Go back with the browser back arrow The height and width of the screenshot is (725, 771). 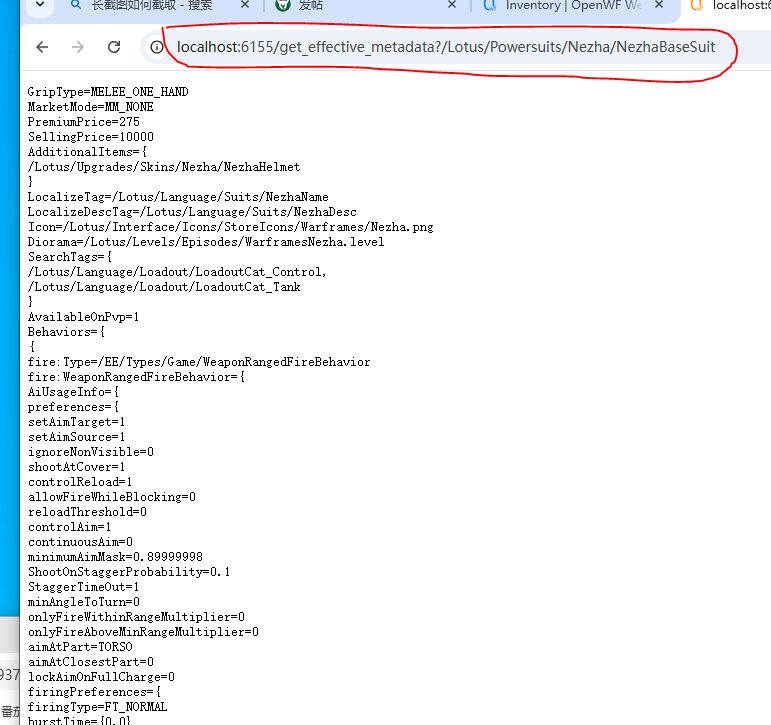(x=42, y=47)
